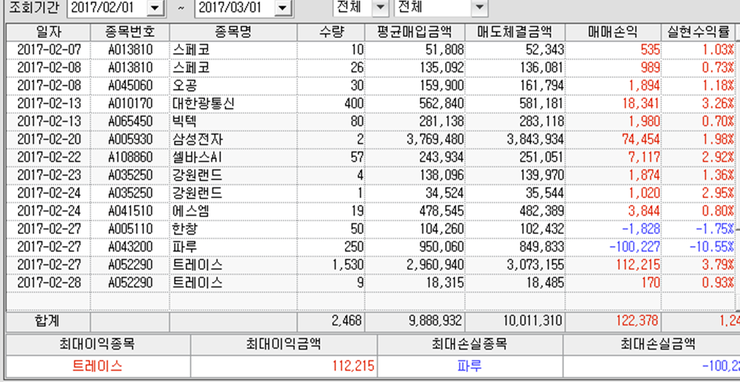The height and width of the screenshot is (382, 740).
Task: Sort by the 매매손익 column header
Action: [613, 33]
